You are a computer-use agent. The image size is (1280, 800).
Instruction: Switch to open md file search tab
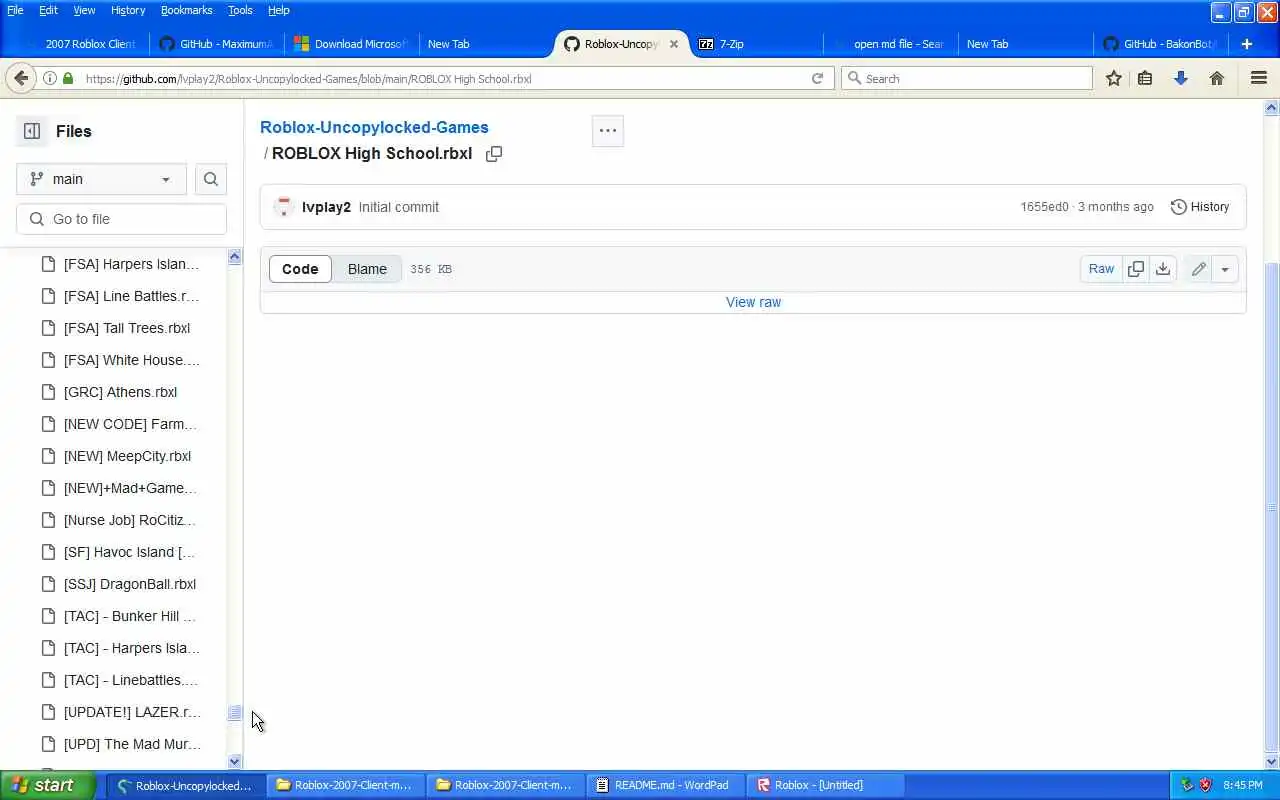(890, 44)
